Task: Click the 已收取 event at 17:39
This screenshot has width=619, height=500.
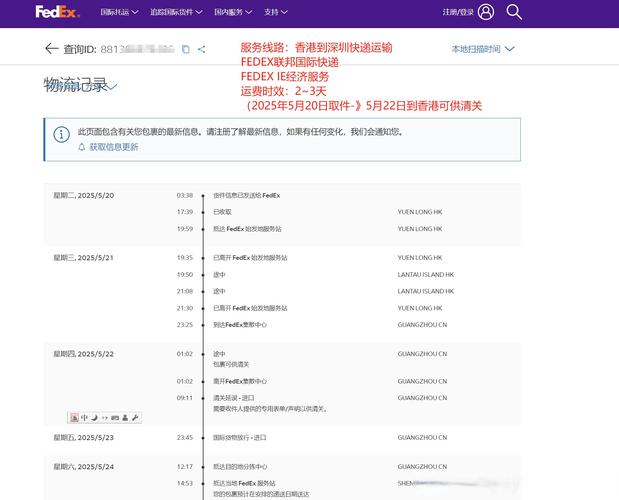Action: [x=222, y=212]
